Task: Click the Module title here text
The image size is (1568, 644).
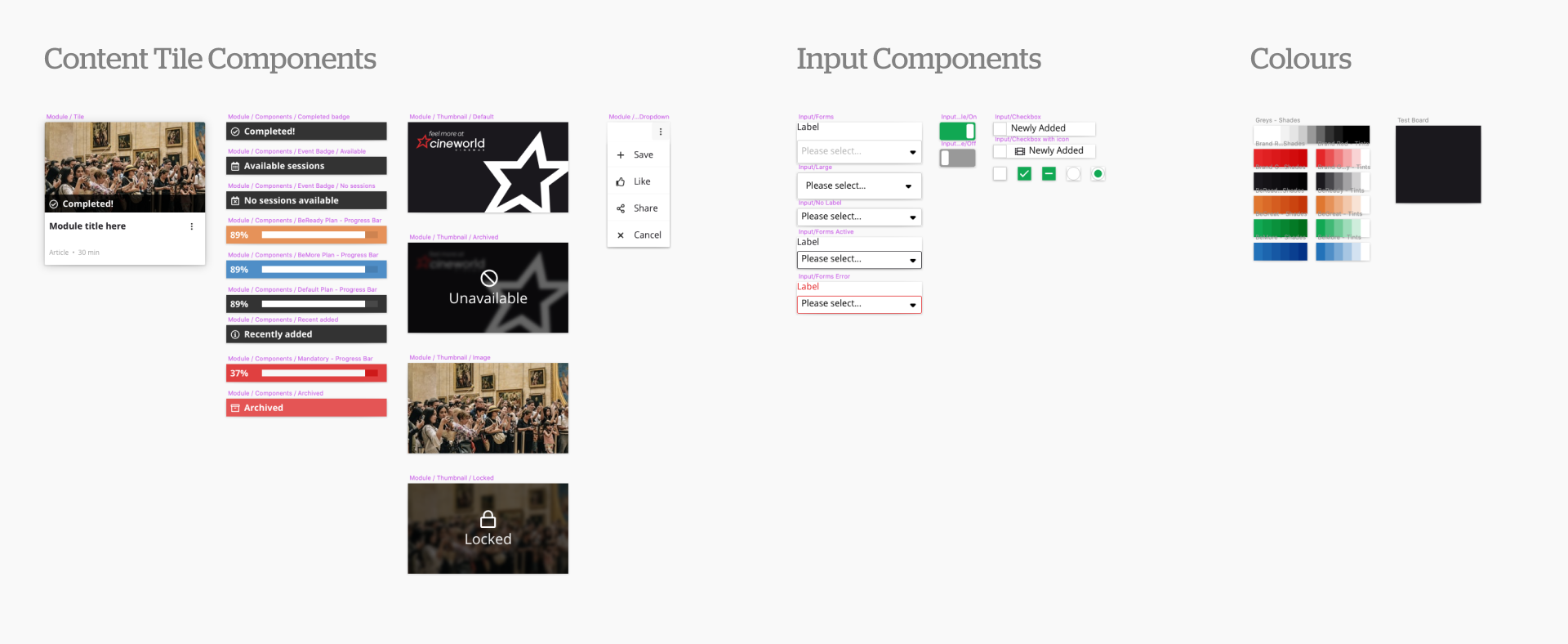Action: pyautogui.click(x=87, y=226)
